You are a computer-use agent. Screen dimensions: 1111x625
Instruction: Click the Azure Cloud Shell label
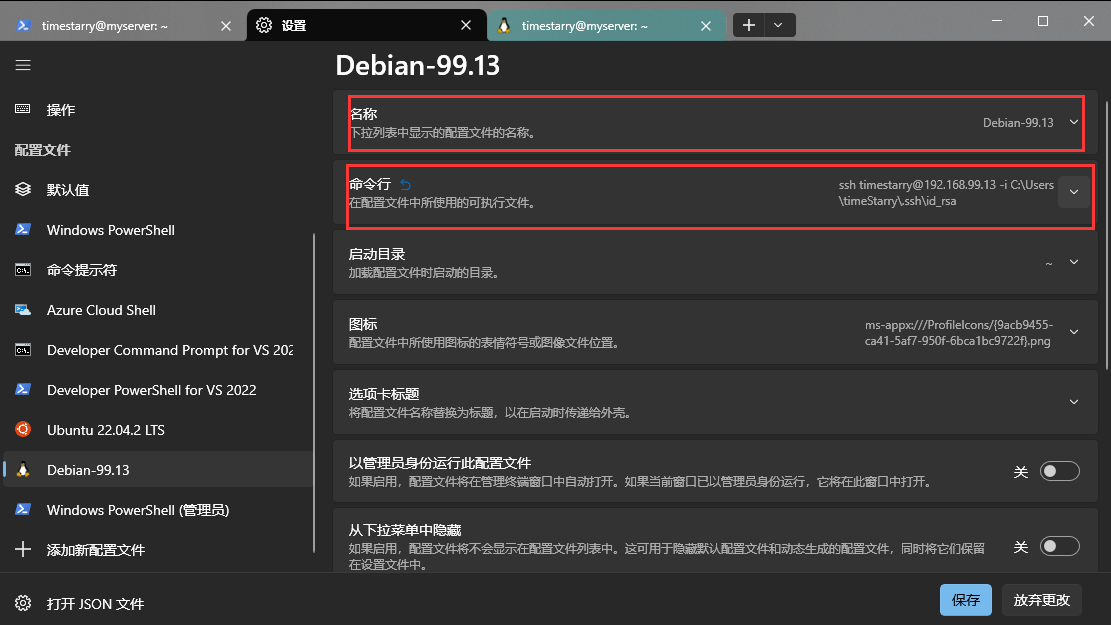[x=101, y=310]
